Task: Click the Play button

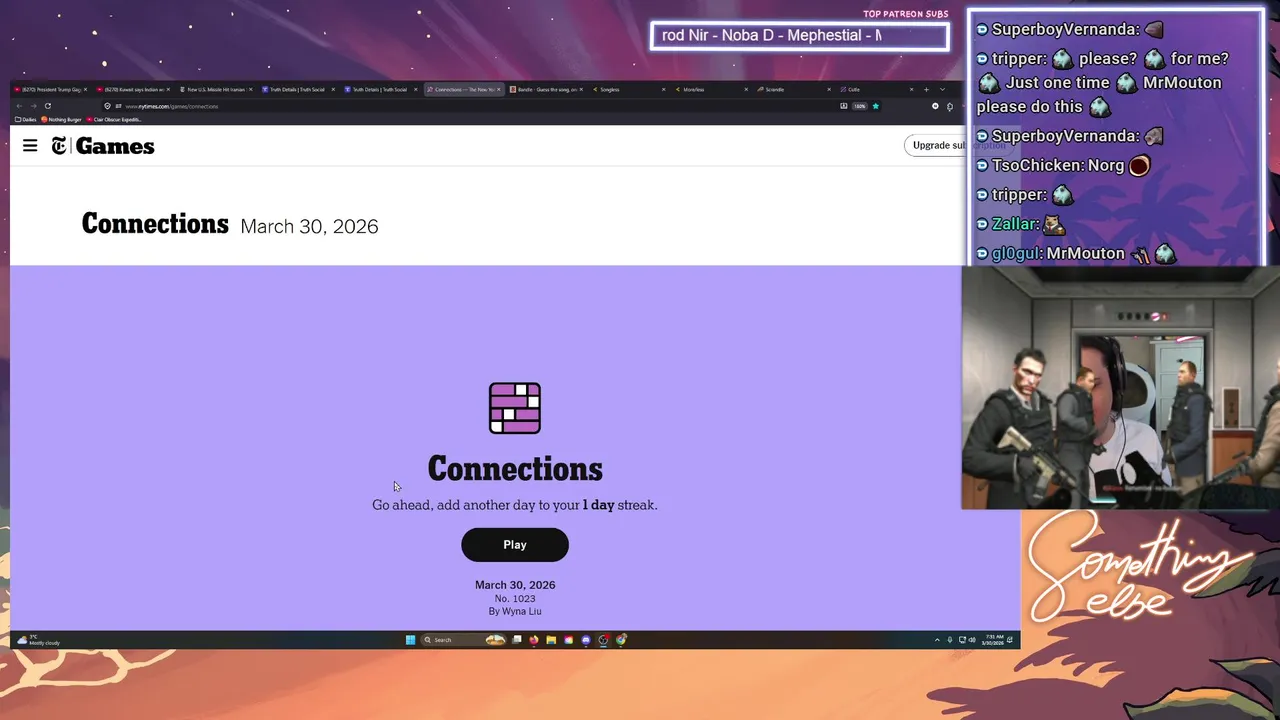Action: (515, 545)
